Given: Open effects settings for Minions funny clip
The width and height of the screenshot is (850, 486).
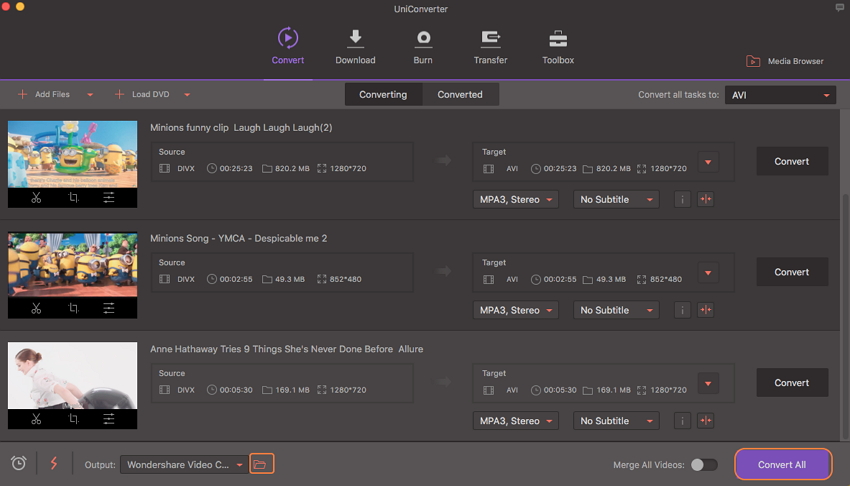Looking at the screenshot, I should (x=109, y=198).
